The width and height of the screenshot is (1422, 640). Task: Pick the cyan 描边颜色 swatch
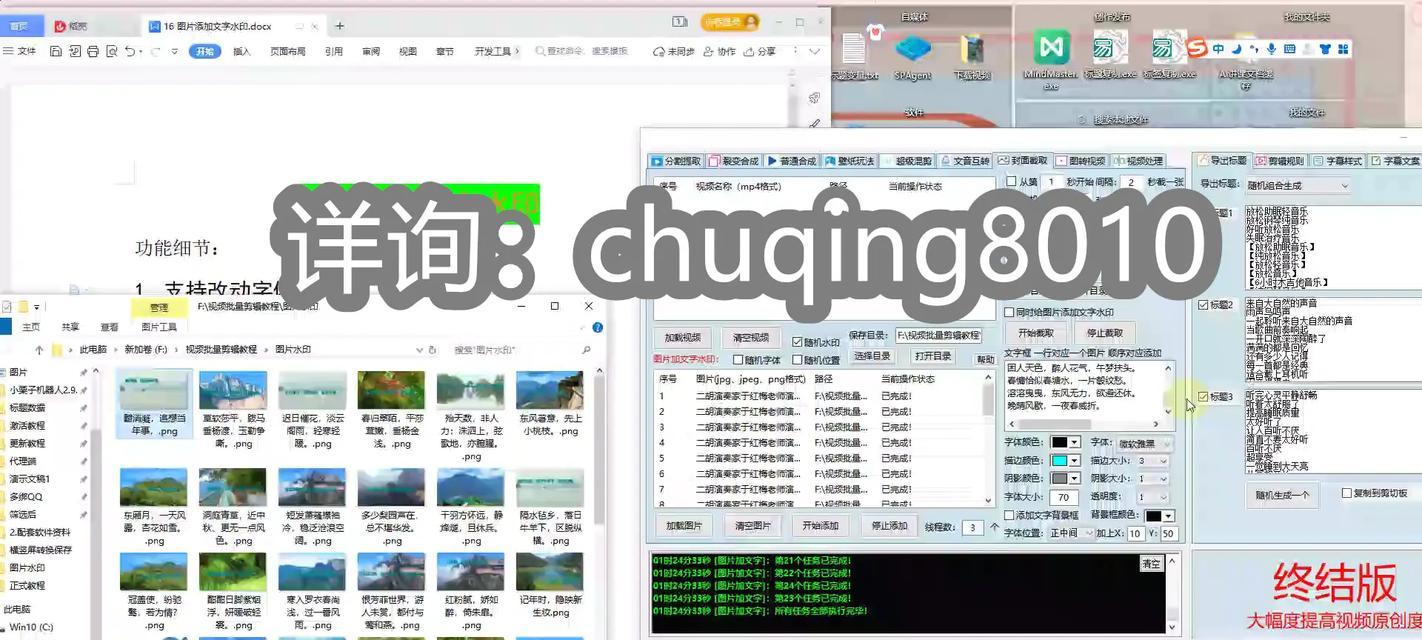1059,461
